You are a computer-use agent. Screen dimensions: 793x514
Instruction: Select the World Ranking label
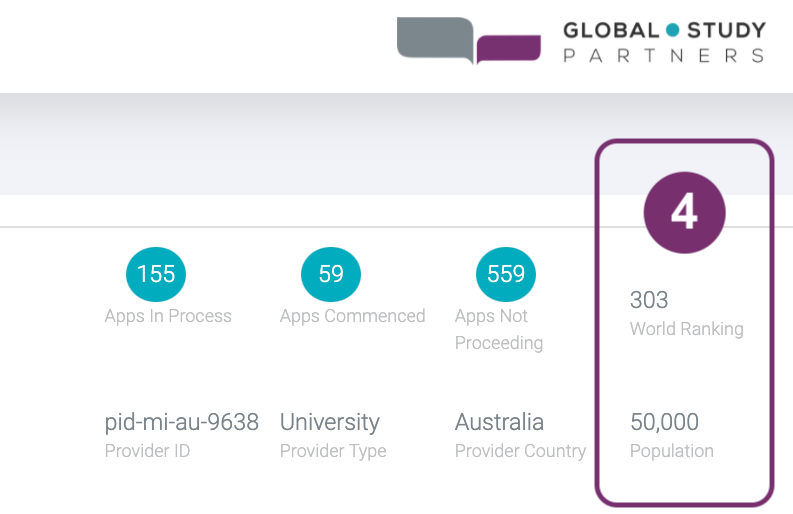point(686,328)
